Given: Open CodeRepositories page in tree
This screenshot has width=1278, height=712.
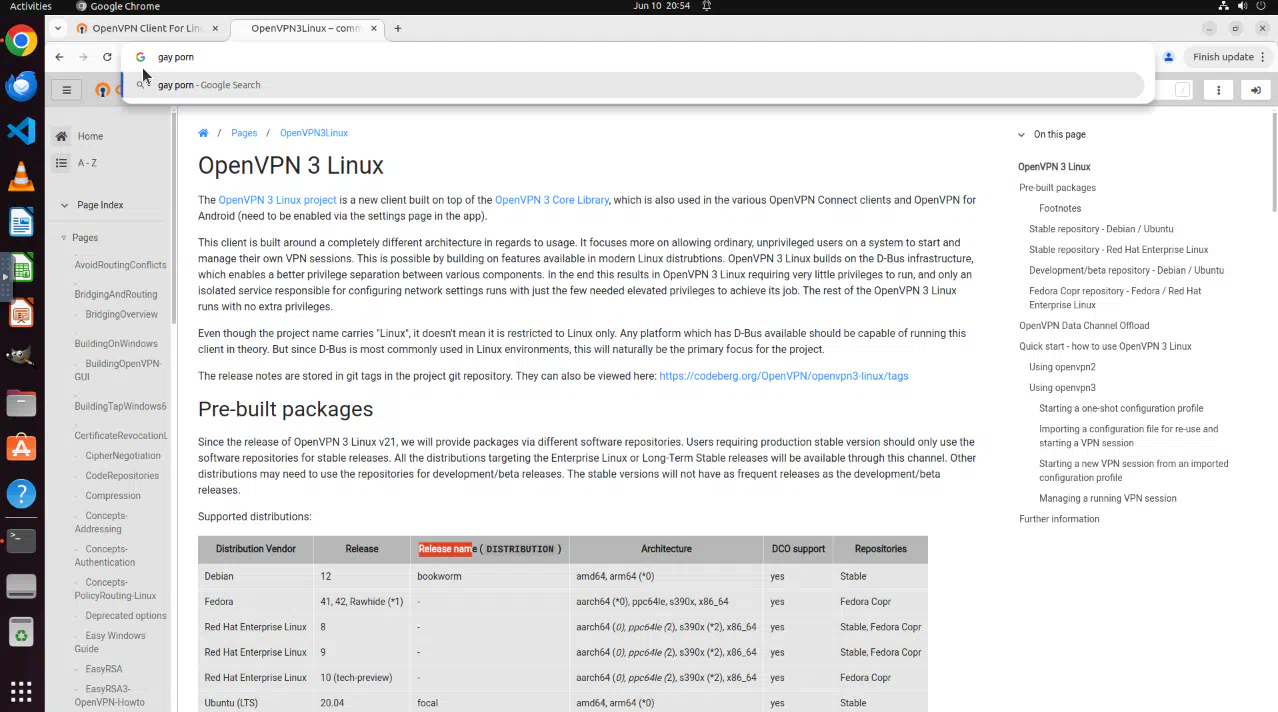Looking at the screenshot, I should point(122,476).
